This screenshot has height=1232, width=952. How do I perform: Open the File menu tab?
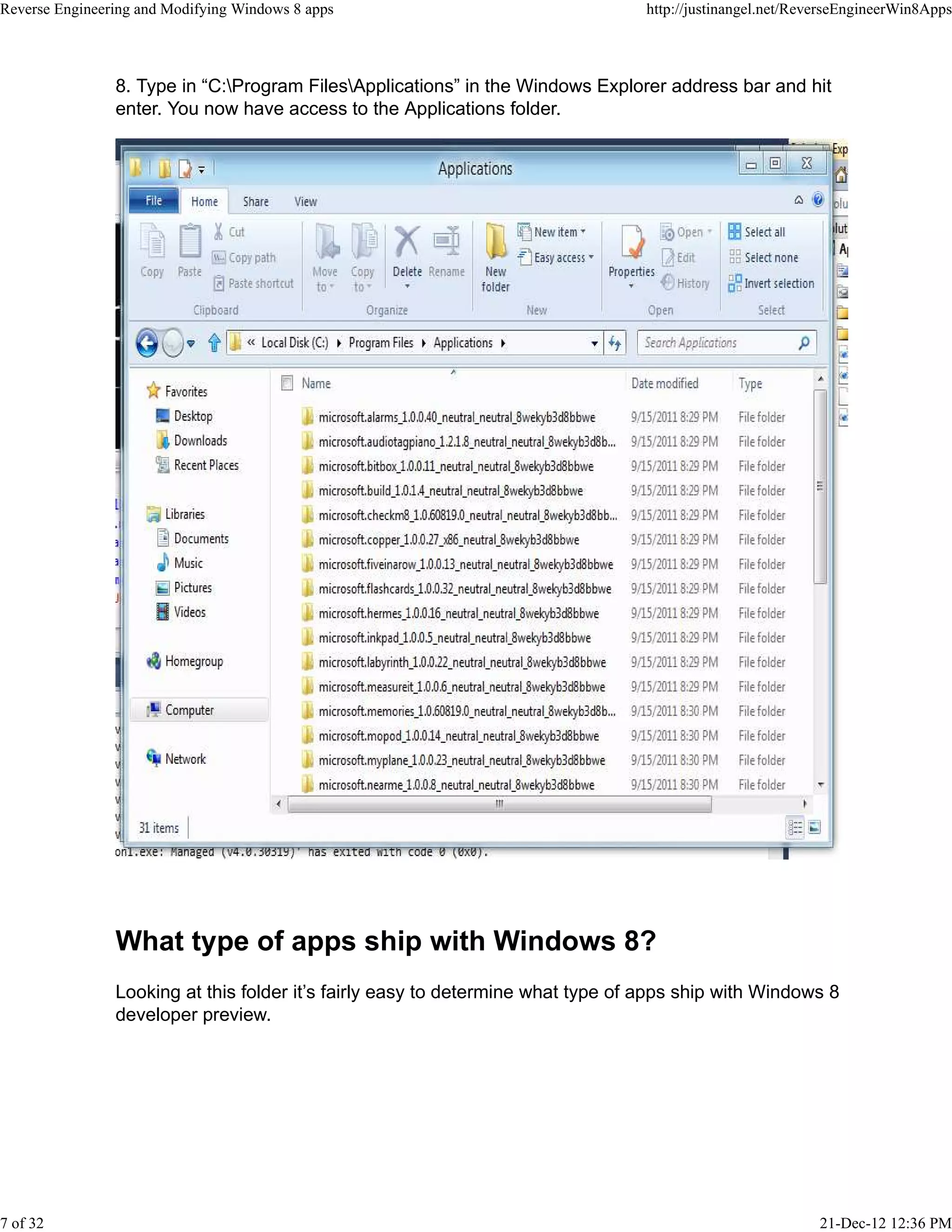(154, 201)
